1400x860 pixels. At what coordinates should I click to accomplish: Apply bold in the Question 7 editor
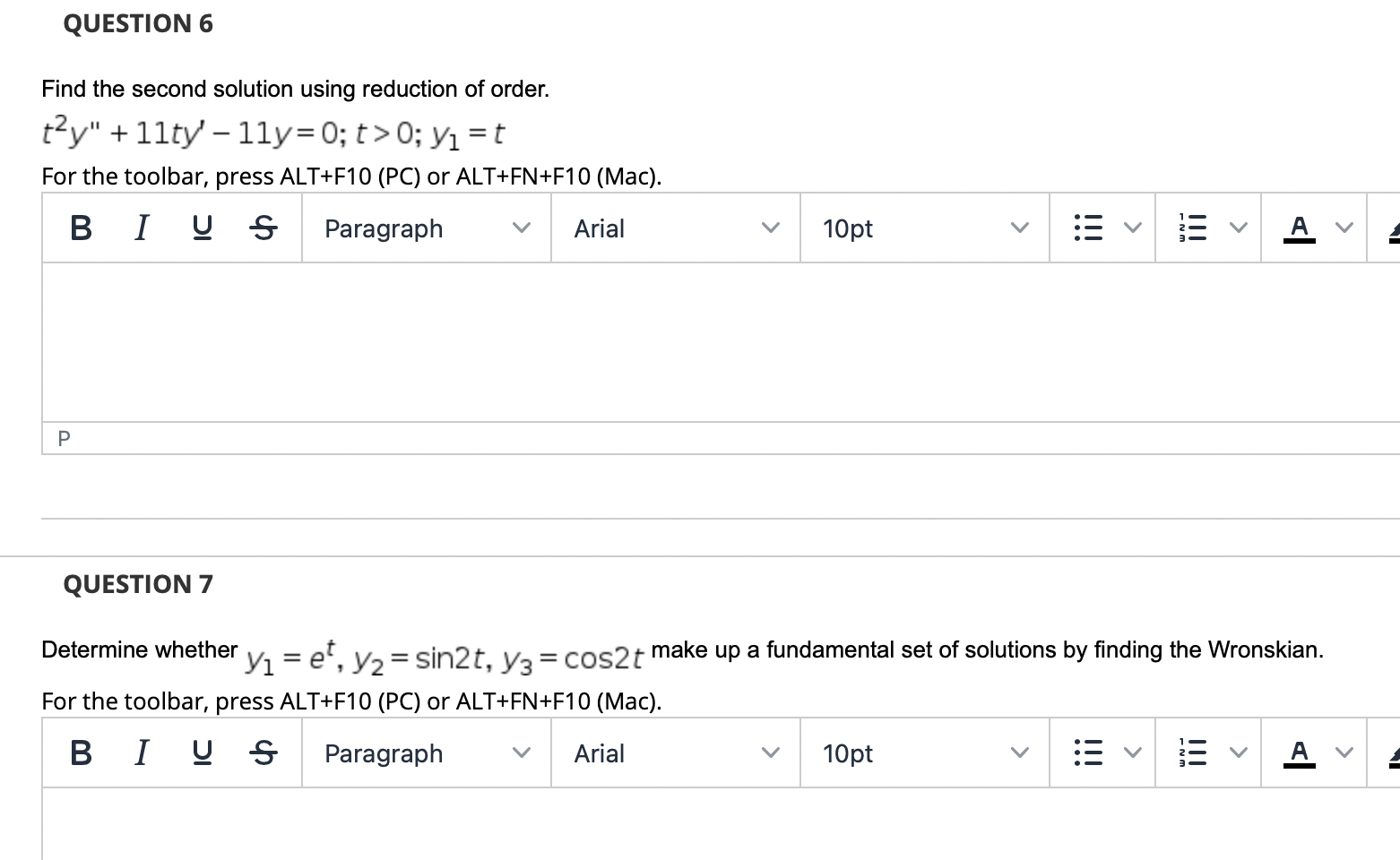pyautogui.click(x=80, y=753)
